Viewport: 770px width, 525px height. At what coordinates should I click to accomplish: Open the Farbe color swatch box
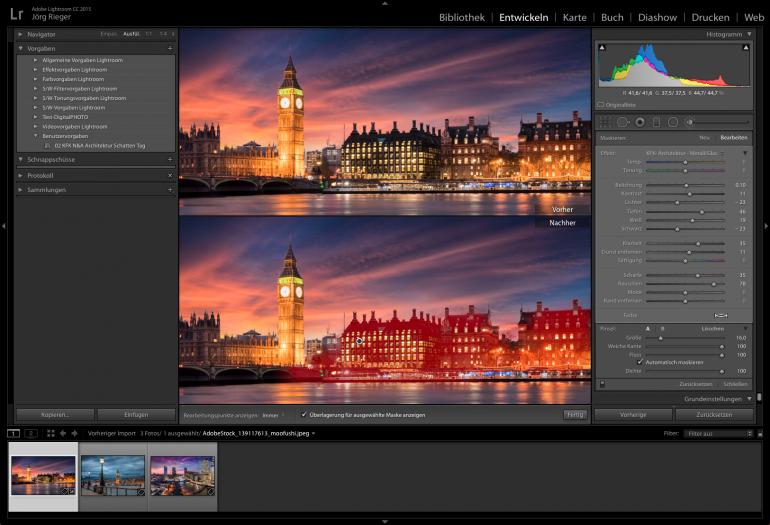tap(720, 315)
